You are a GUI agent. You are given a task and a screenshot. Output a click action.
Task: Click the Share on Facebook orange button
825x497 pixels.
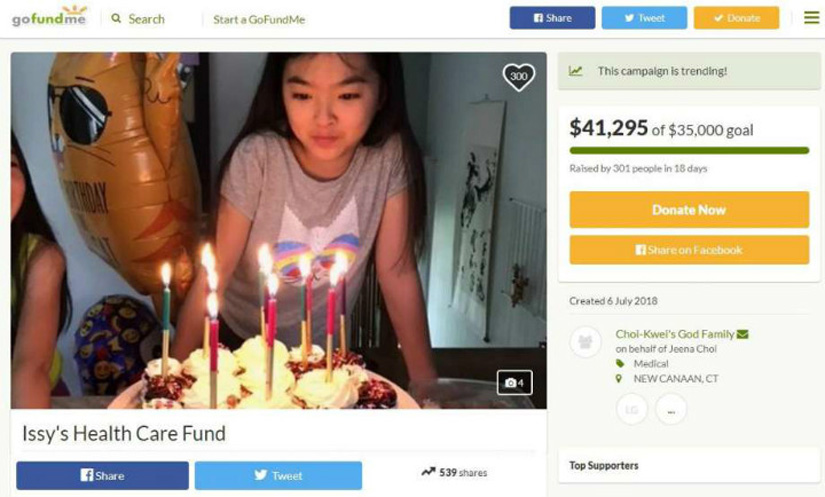(689, 250)
